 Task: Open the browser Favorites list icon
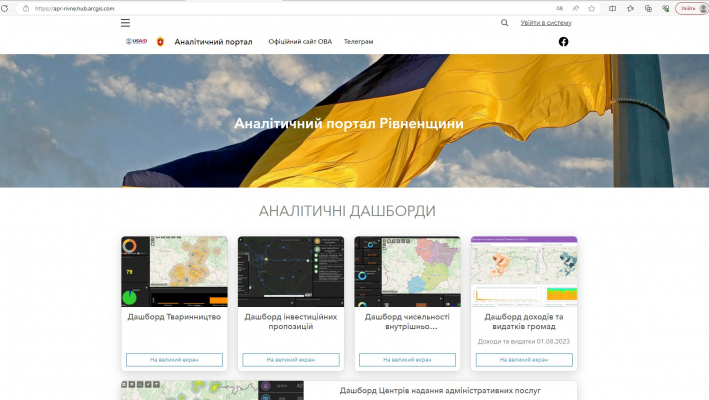click(x=630, y=8)
